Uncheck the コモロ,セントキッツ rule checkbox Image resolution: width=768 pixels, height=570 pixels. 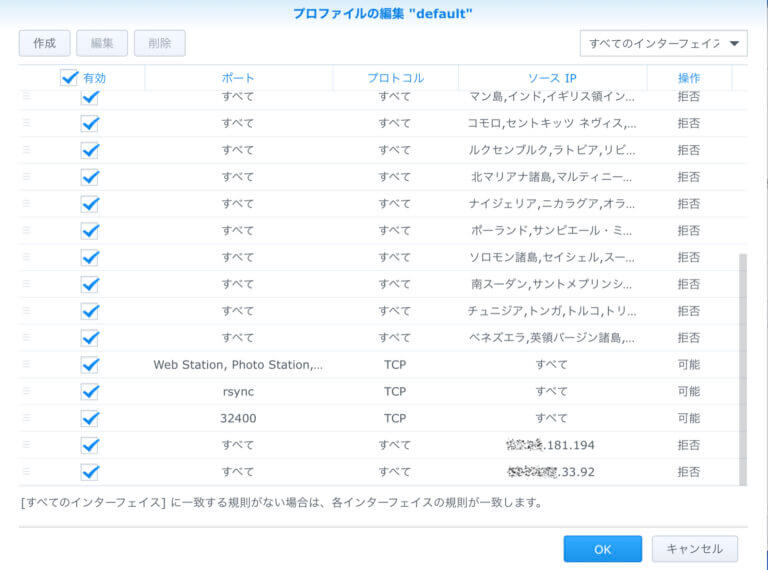[90, 123]
